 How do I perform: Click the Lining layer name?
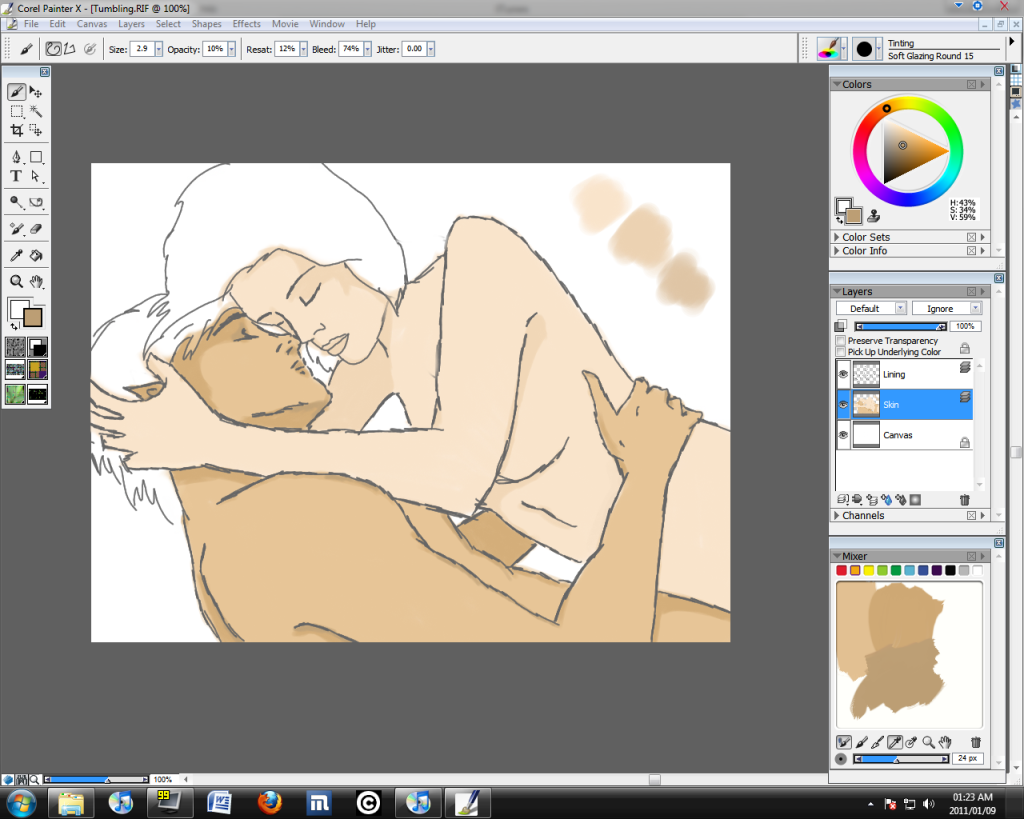(x=894, y=374)
